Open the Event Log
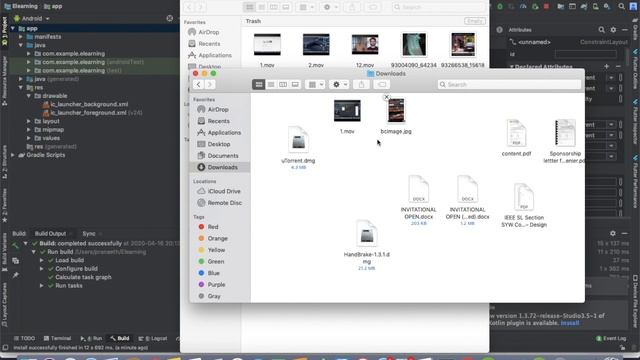This screenshot has width=640, height=360. 611,338
